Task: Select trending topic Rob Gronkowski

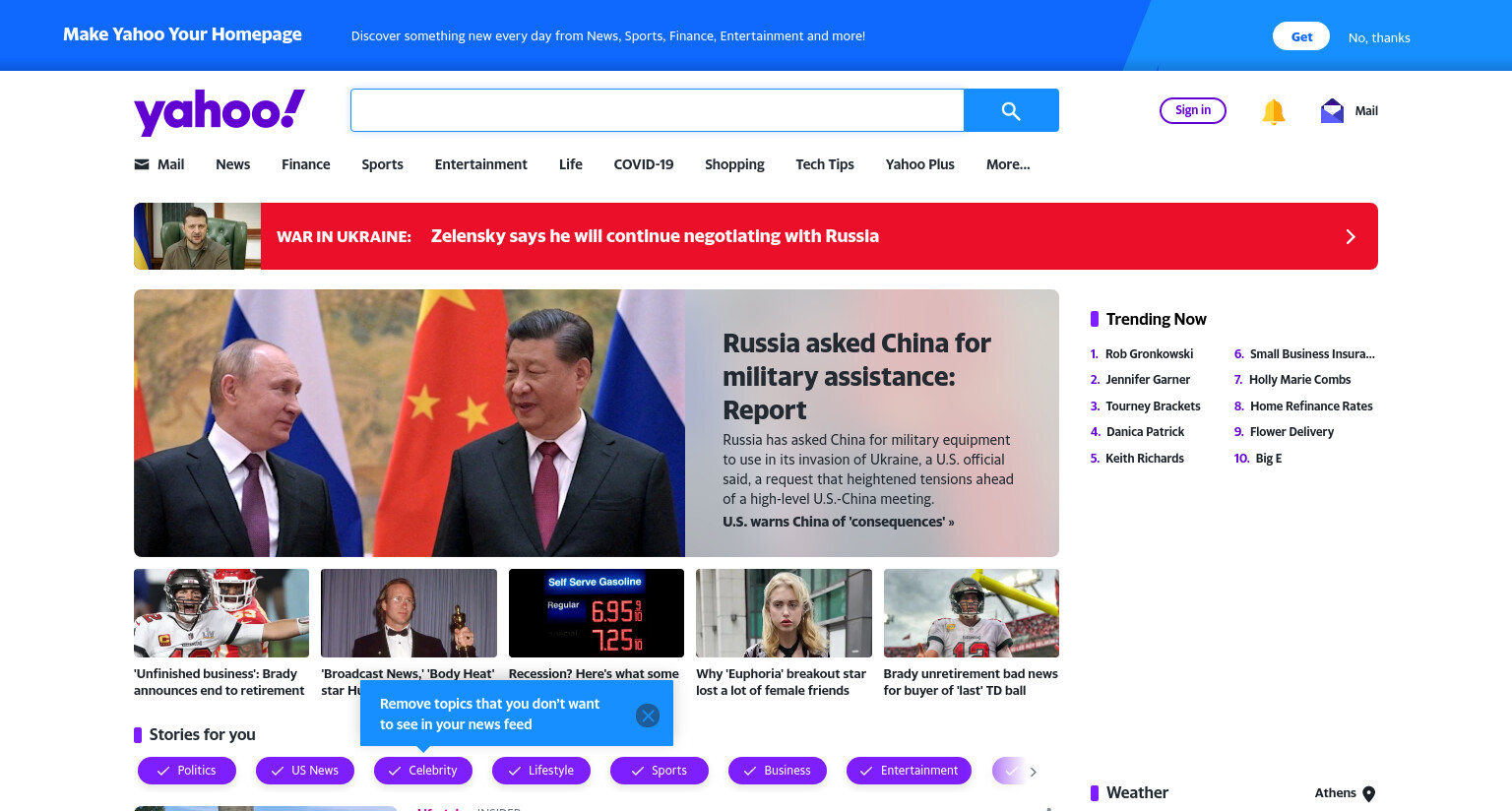Action: click(1149, 354)
